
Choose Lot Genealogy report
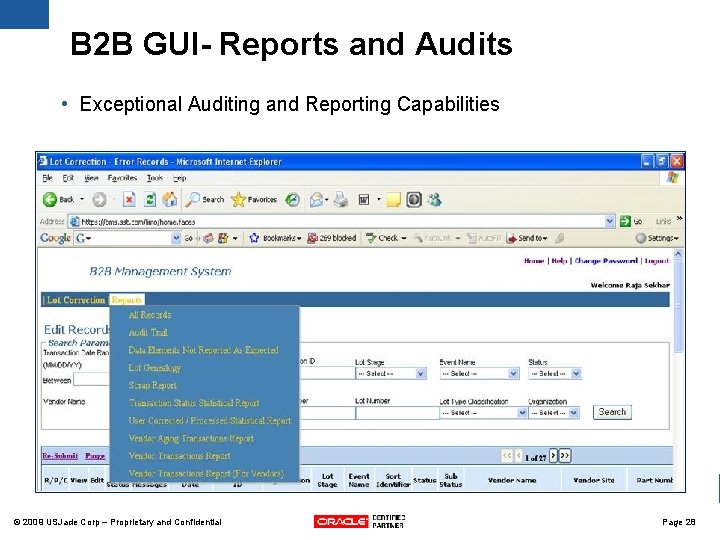click(154, 368)
